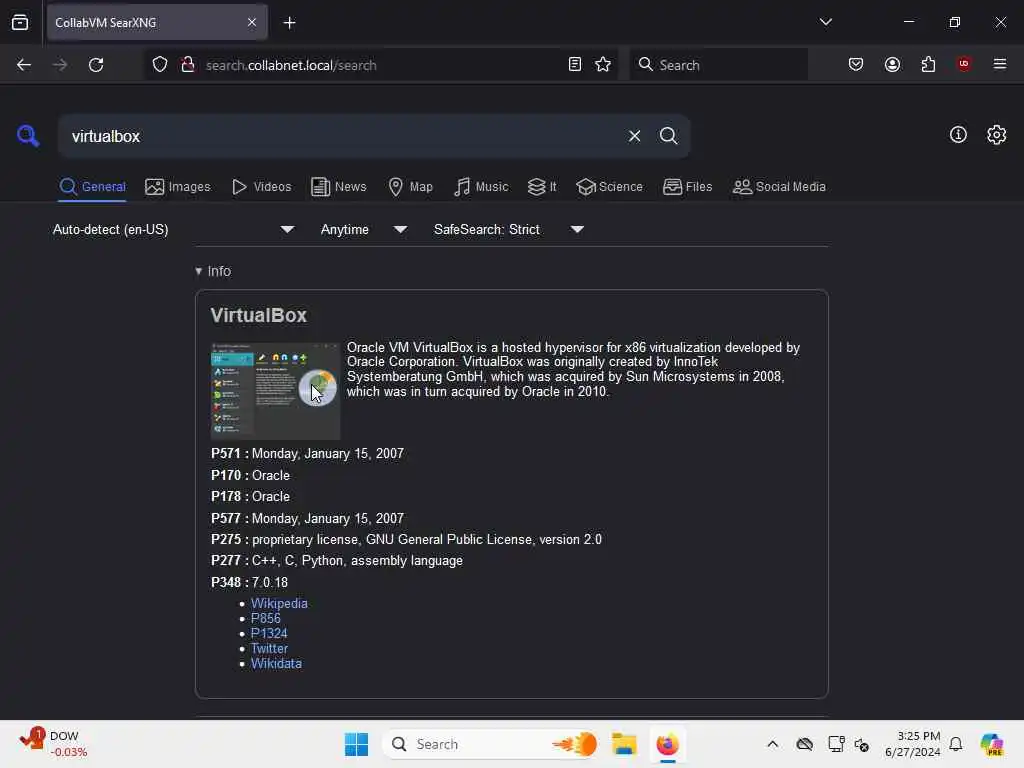Open DOW stocks widget

click(x=54, y=744)
